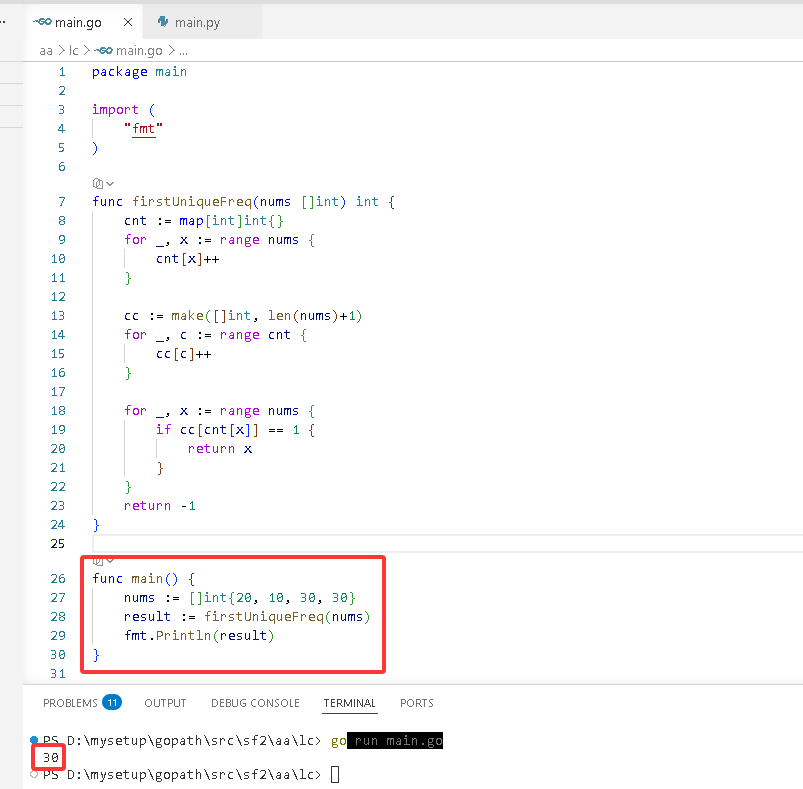Close the main.go editor tab
The image size is (803, 789).
(x=128, y=22)
